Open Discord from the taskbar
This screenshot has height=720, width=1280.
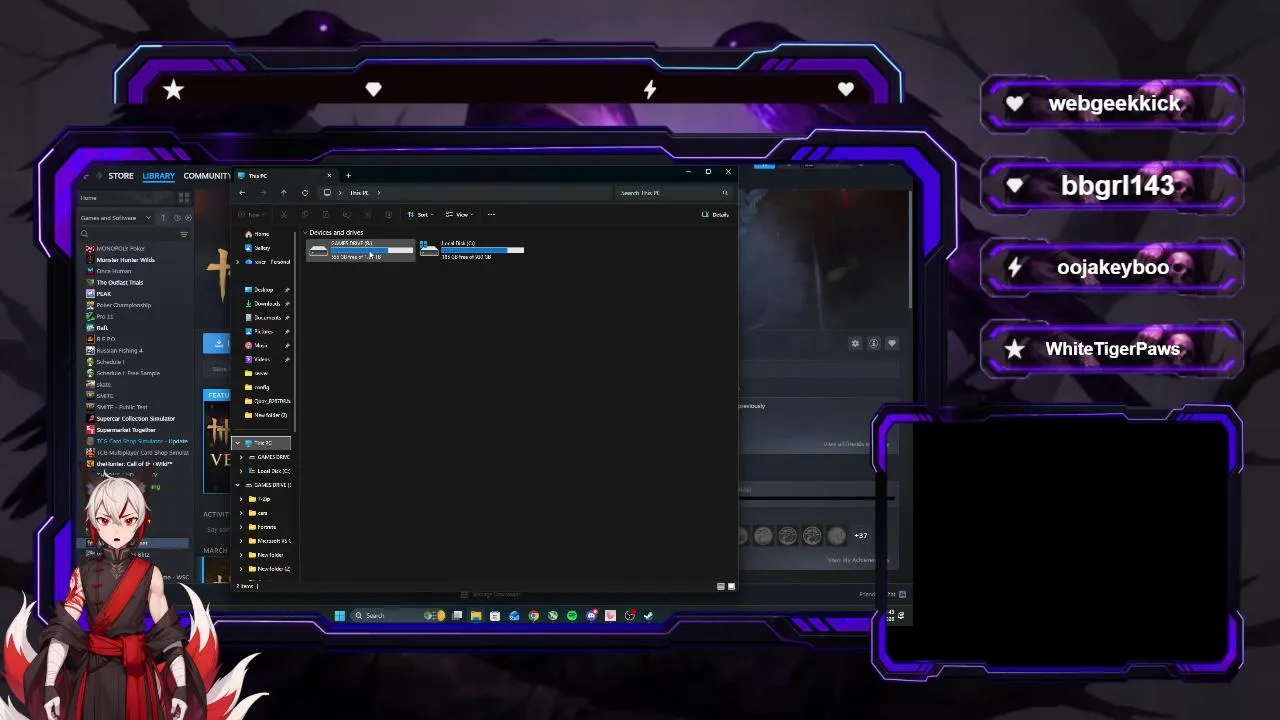pos(591,616)
